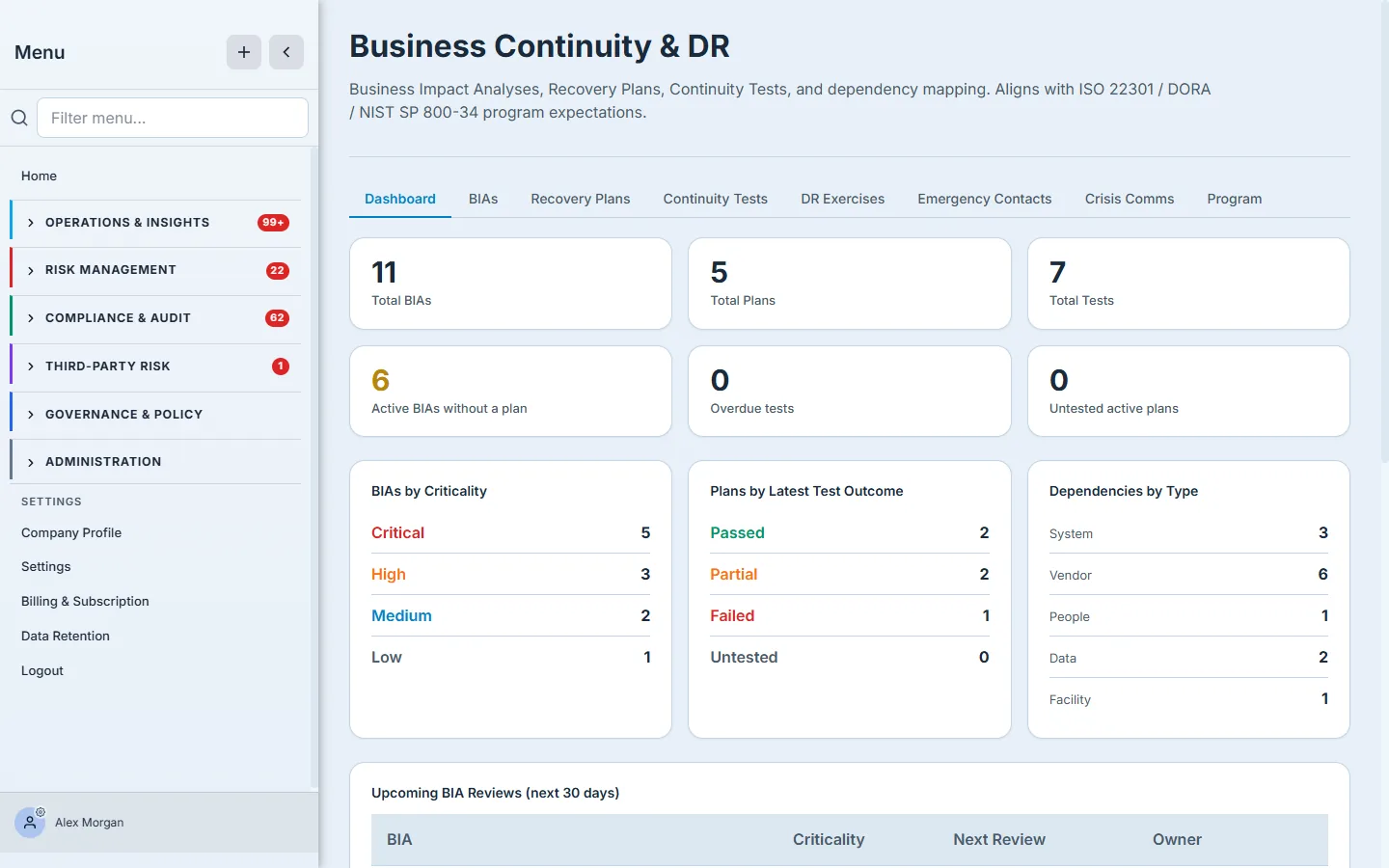Screen dimensions: 1389x868
Task: Click the Failed test outcome row
Action: point(850,616)
